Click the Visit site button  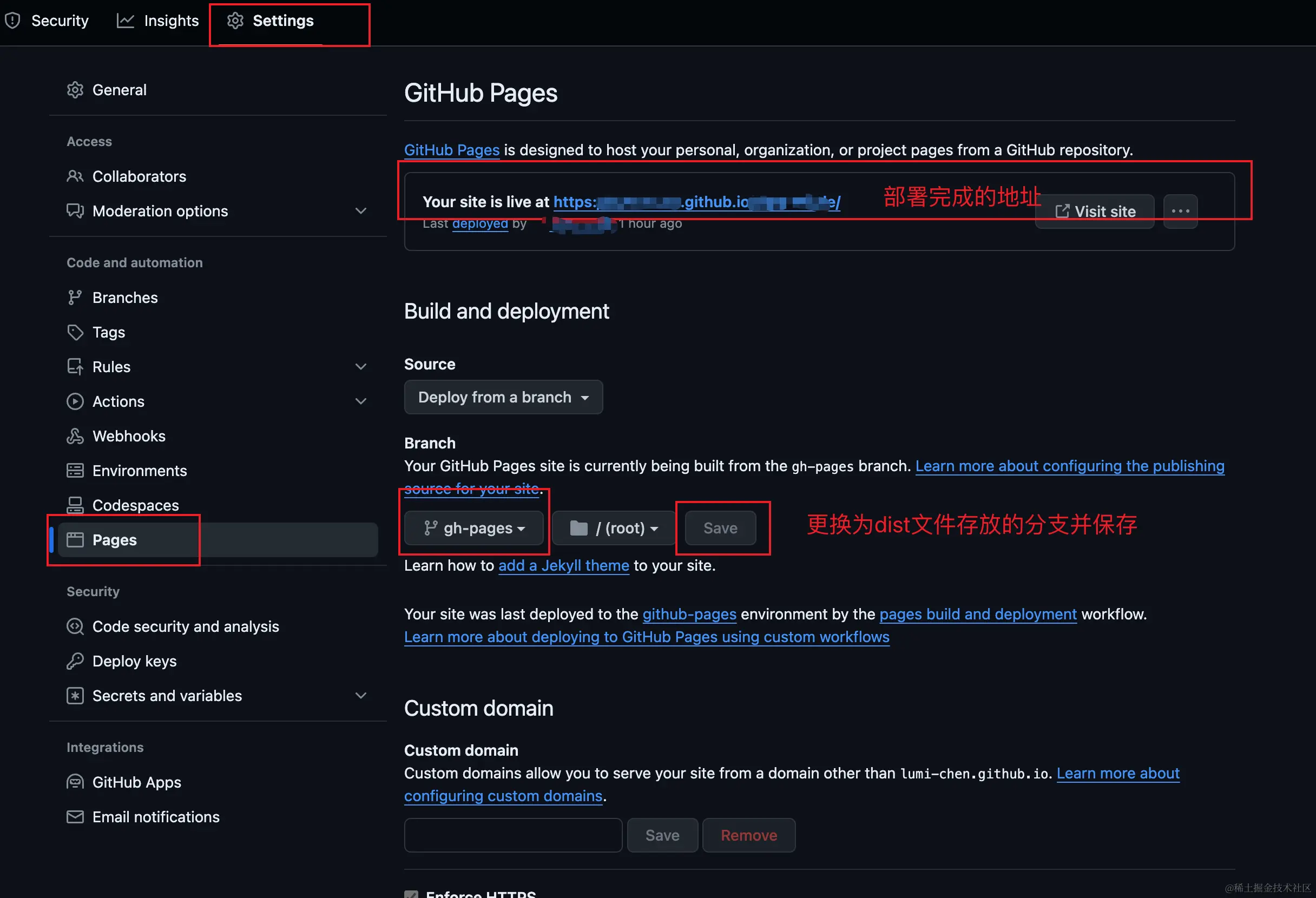1094,212
